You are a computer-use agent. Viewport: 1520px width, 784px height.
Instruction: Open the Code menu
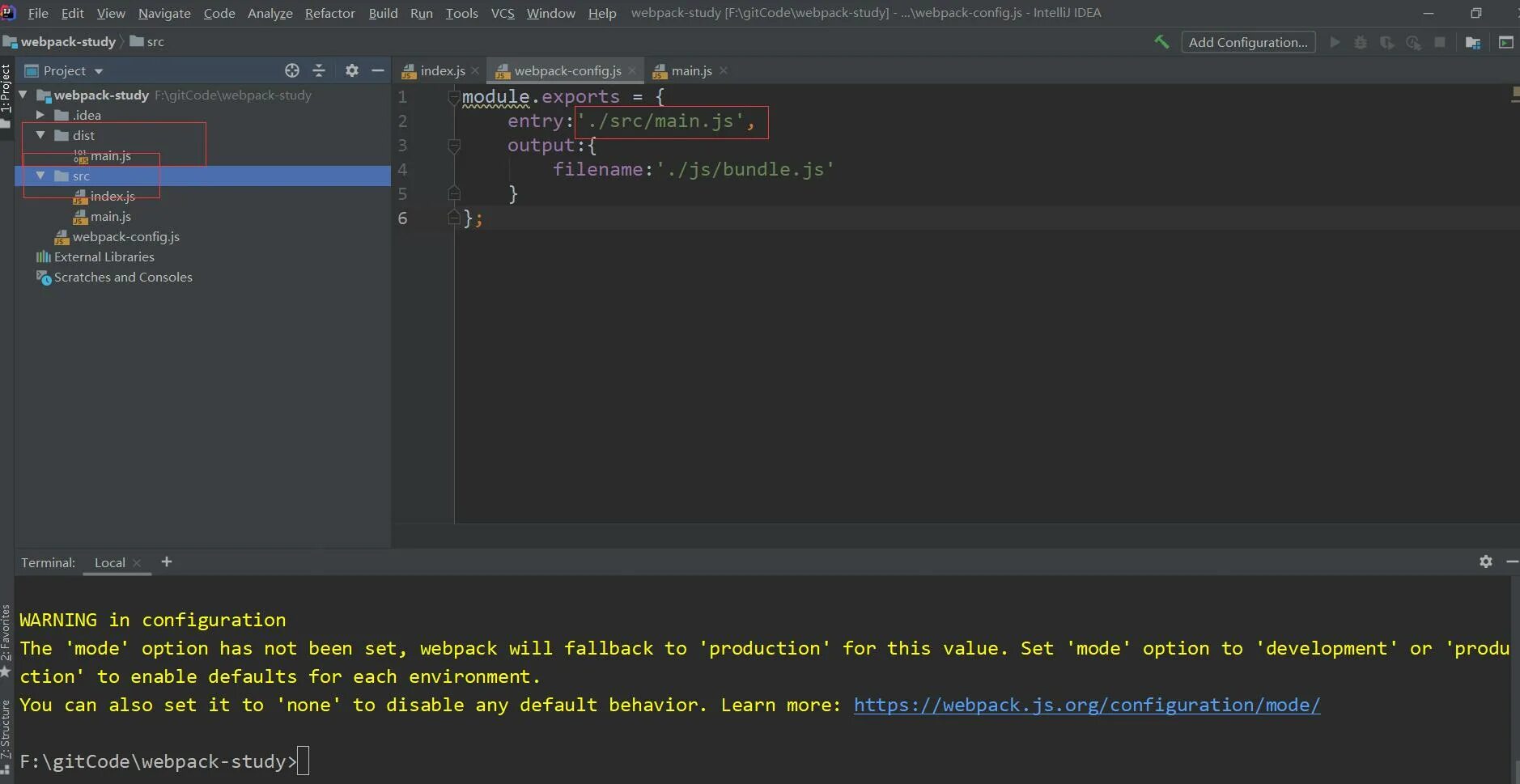(219, 13)
